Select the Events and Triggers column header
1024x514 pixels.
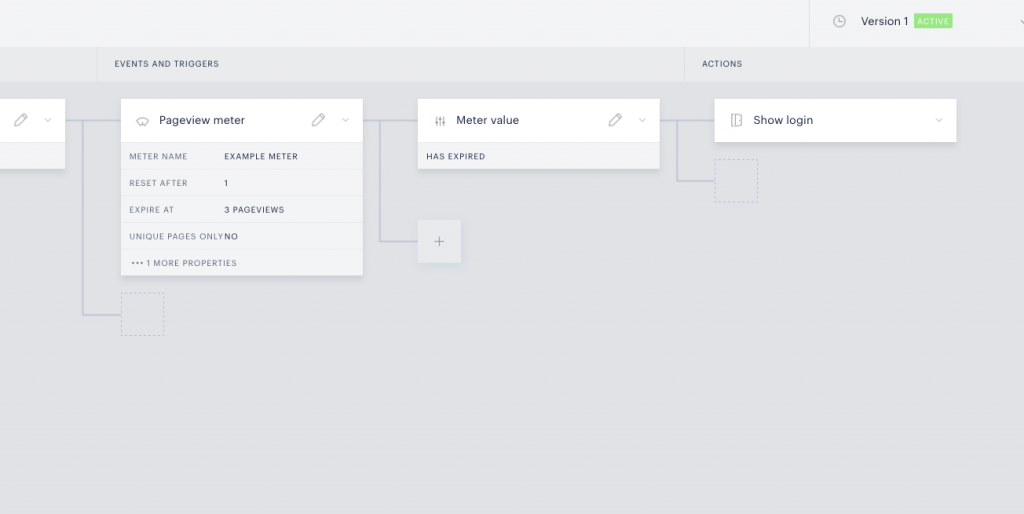(167, 64)
